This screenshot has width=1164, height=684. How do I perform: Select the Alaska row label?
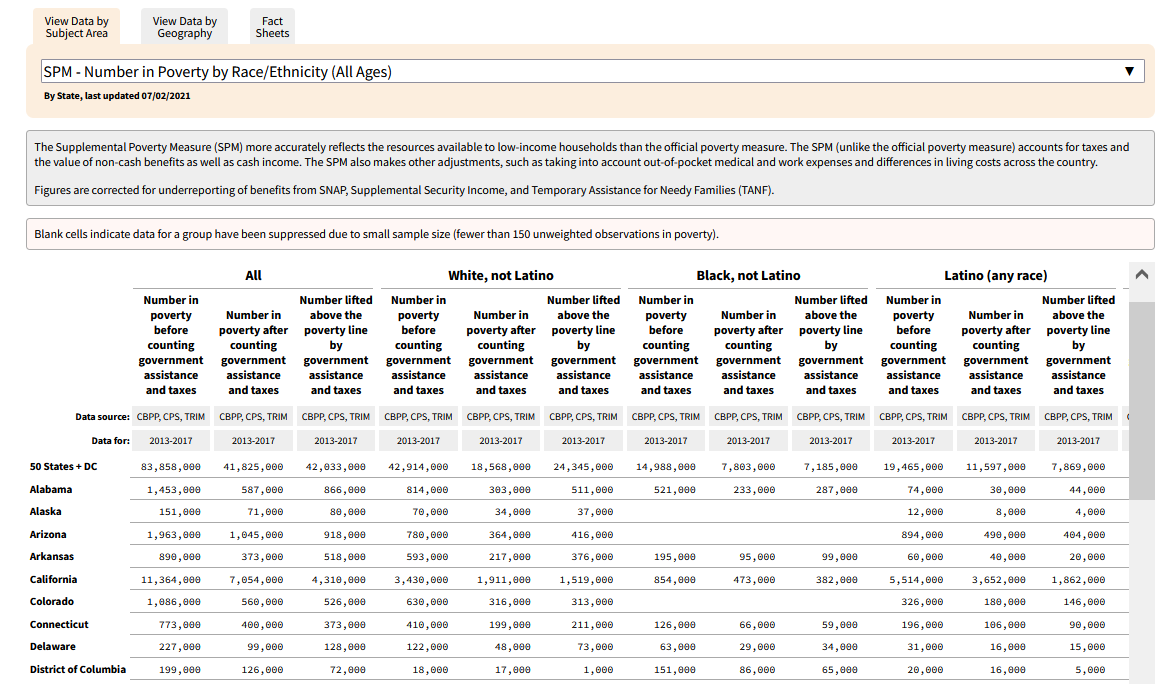point(45,512)
